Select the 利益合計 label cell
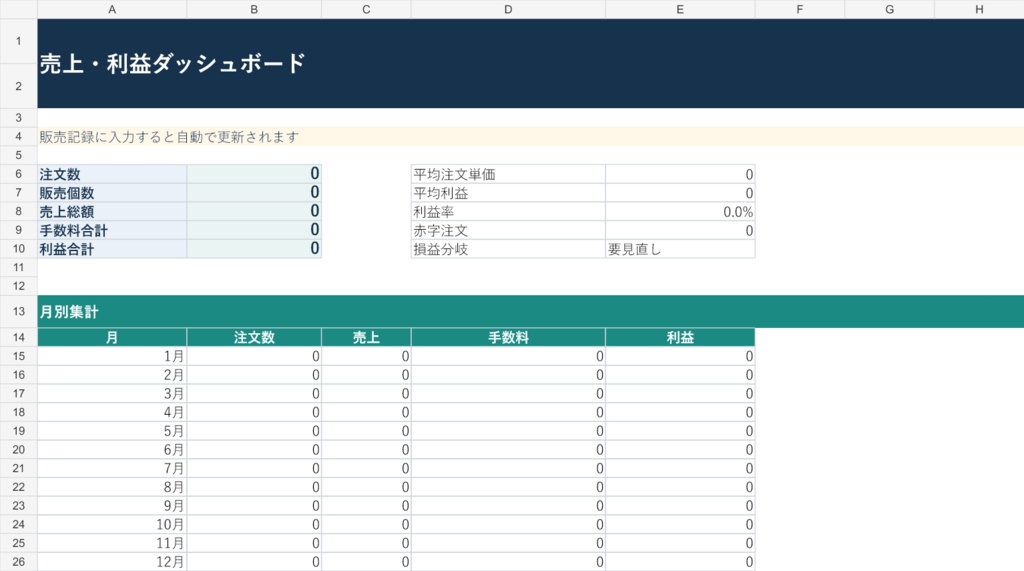 pos(112,249)
